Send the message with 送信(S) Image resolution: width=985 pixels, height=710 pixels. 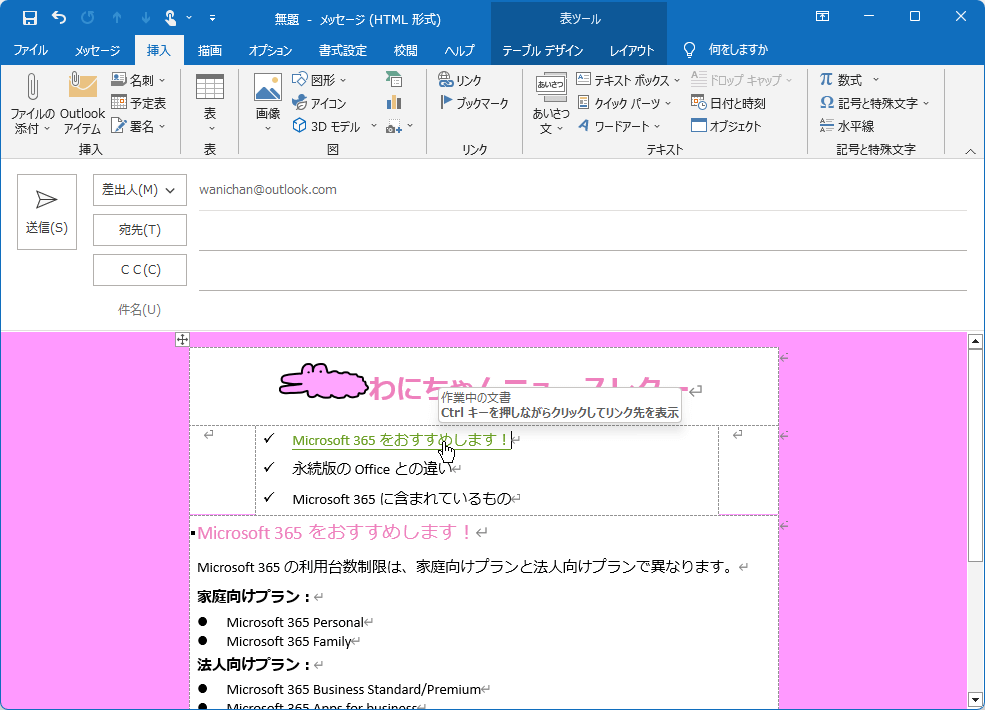click(x=47, y=212)
